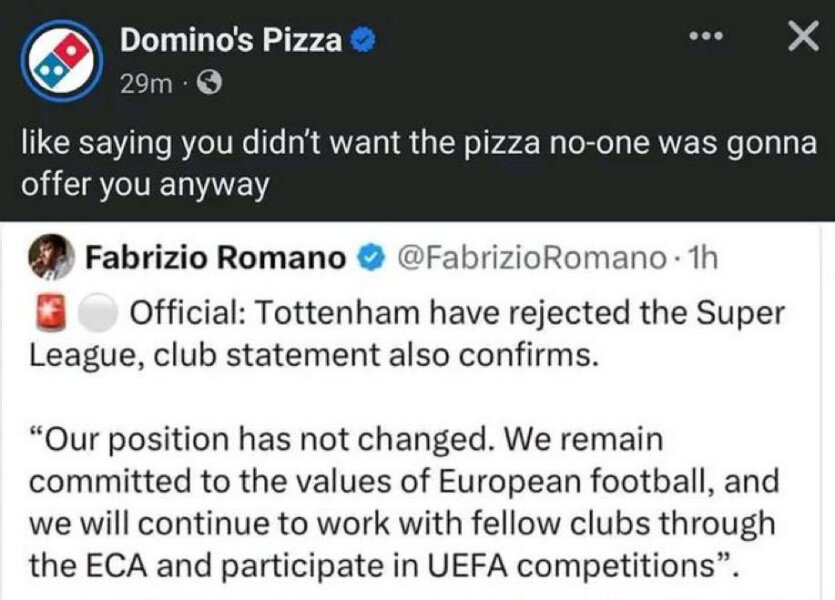Viewport: 835px width, 600px height.
Task: Open the Domino's Pizza page name link
Action: [x=232, y=41]
